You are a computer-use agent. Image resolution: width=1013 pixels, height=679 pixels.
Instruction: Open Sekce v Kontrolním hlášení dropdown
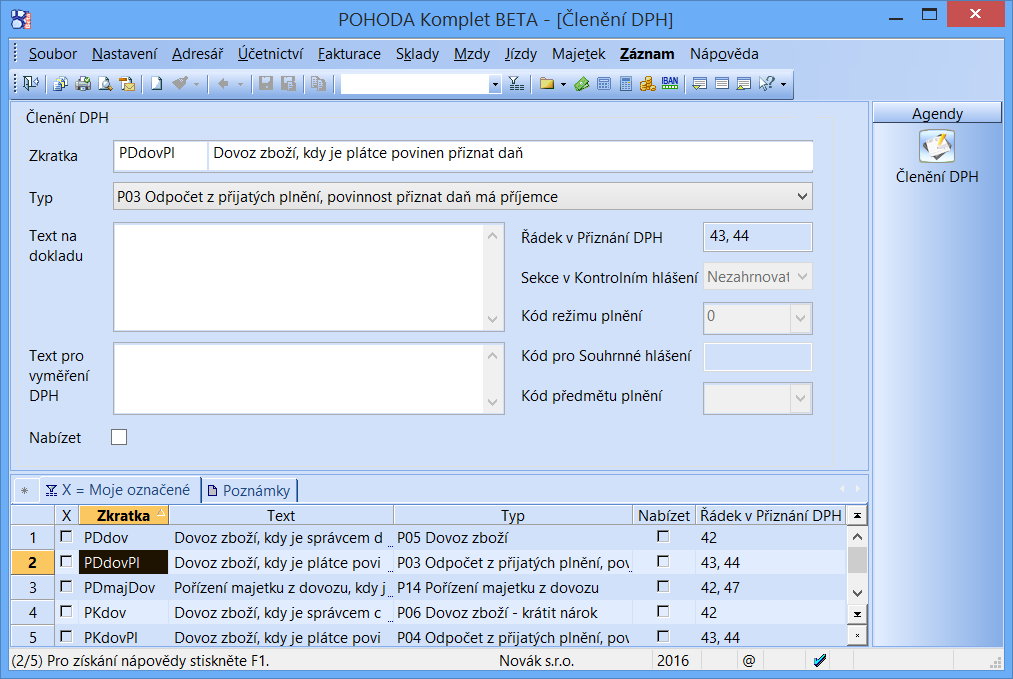[x=802, y=277]
